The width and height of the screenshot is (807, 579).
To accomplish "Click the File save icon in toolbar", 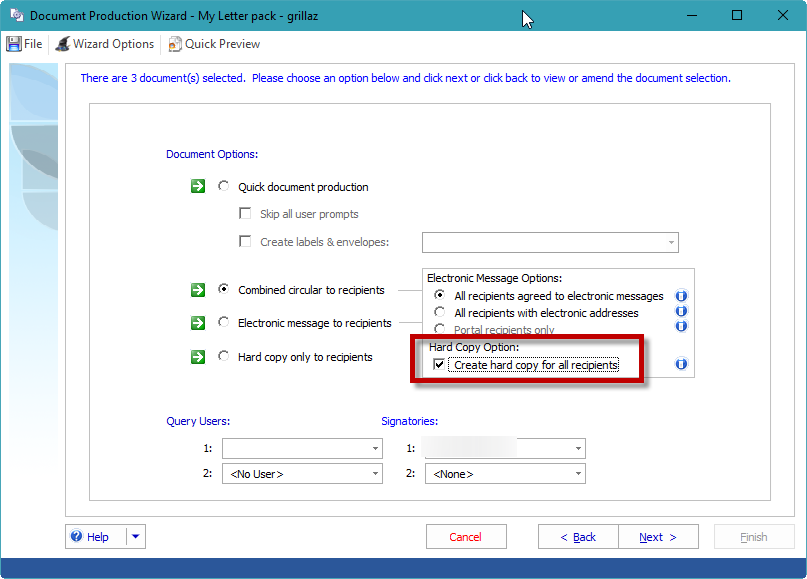I will [x=14, y=44].
